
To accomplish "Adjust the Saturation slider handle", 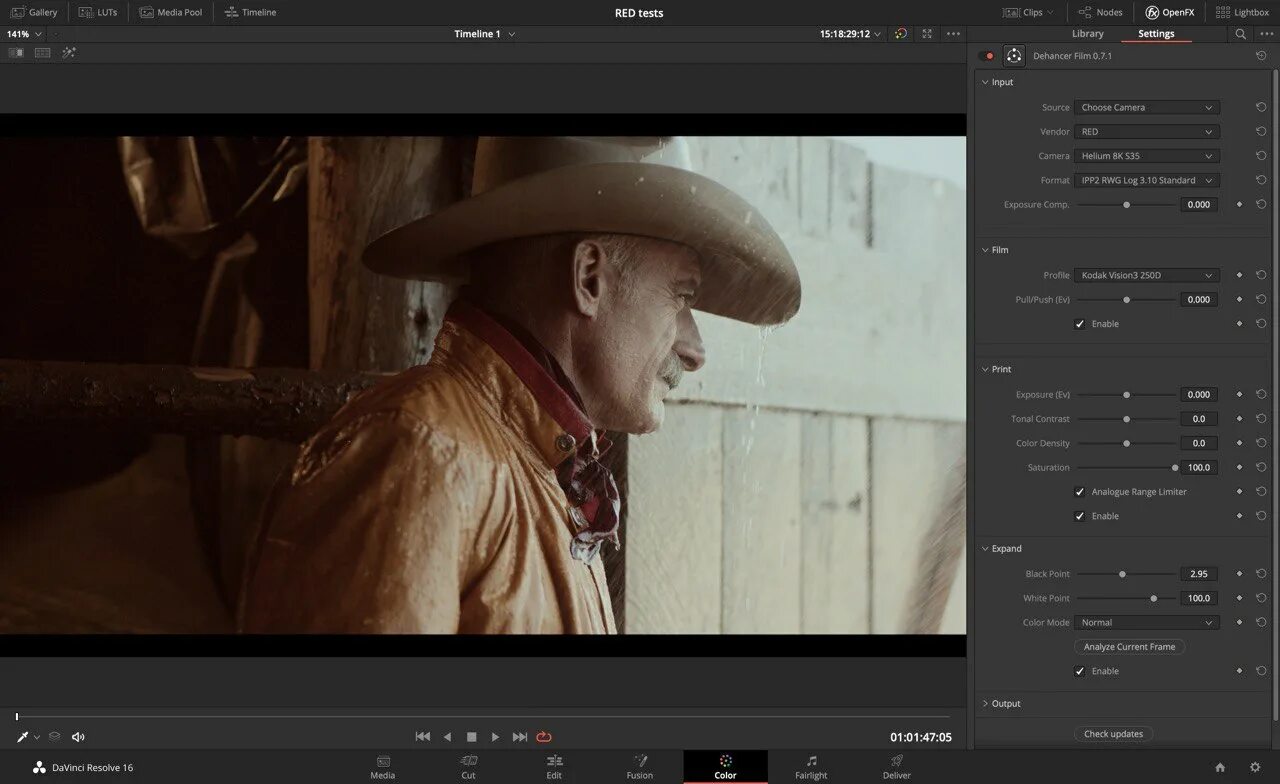I will point(1175,468).
